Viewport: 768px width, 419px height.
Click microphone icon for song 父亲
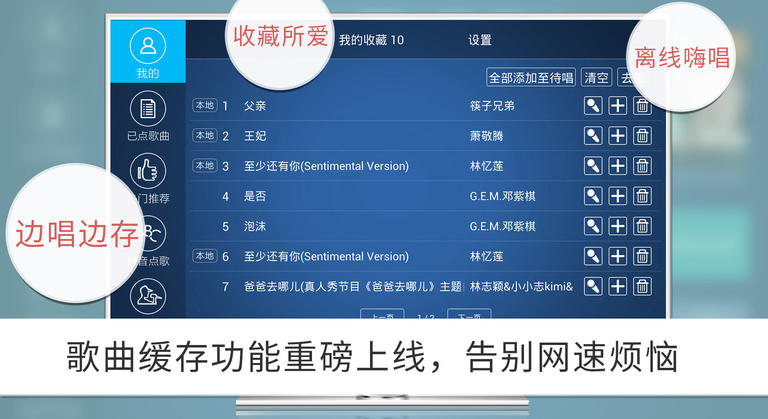pyautogui.click(x=593, y=106)
